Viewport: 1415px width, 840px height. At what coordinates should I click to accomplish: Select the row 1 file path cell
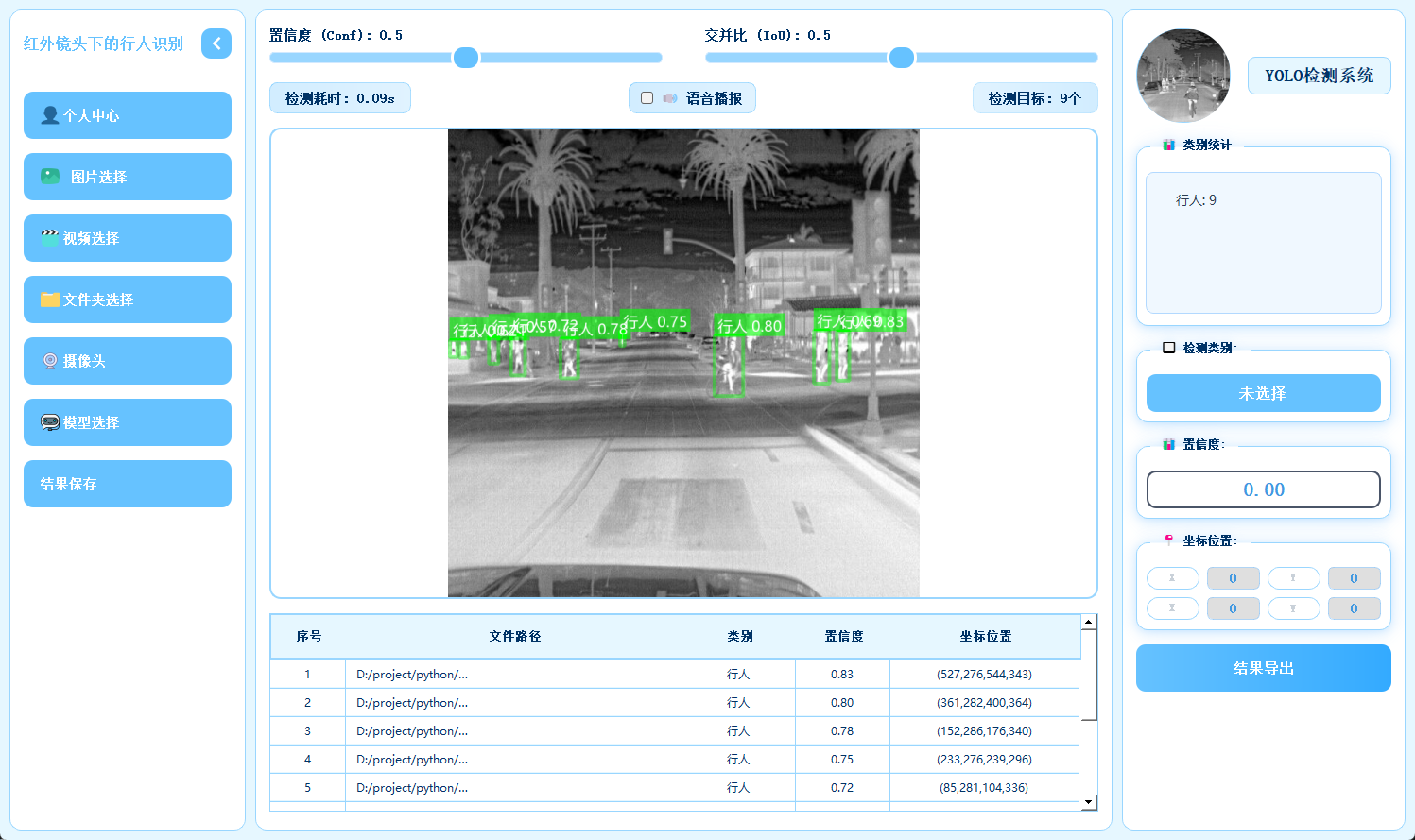[x=514, y=675]
